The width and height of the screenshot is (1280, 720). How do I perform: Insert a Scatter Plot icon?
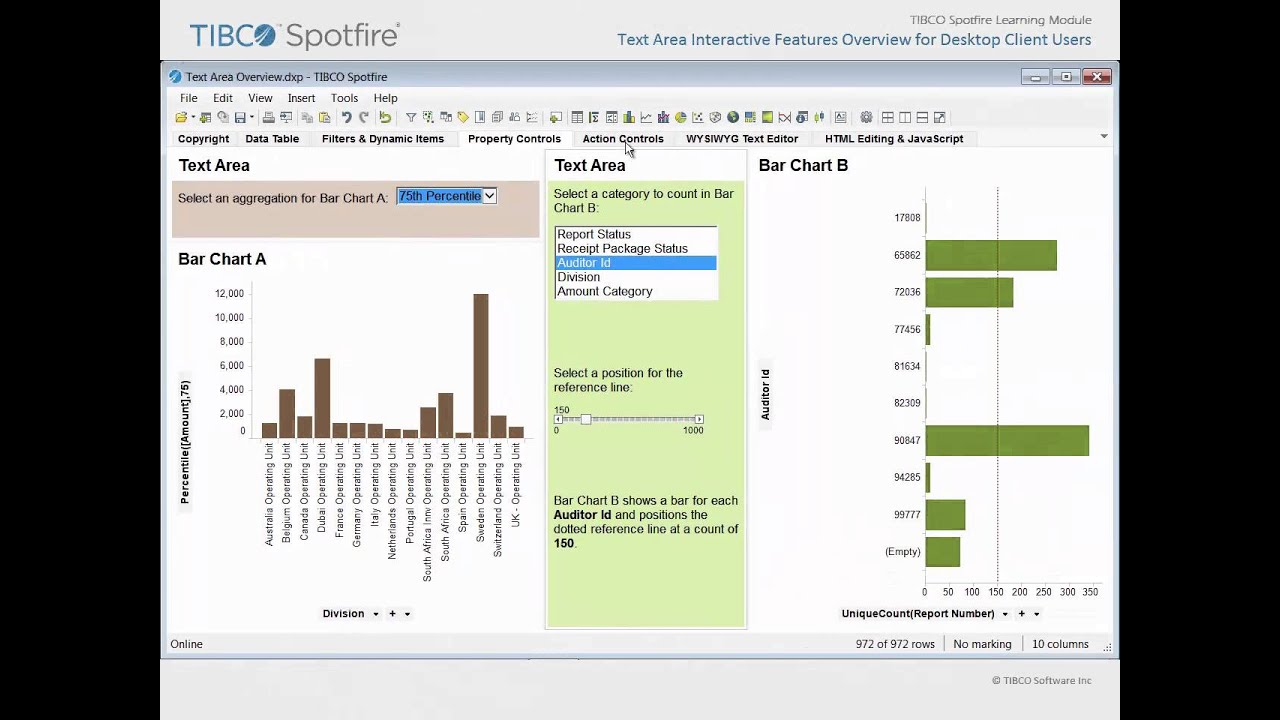698,117
